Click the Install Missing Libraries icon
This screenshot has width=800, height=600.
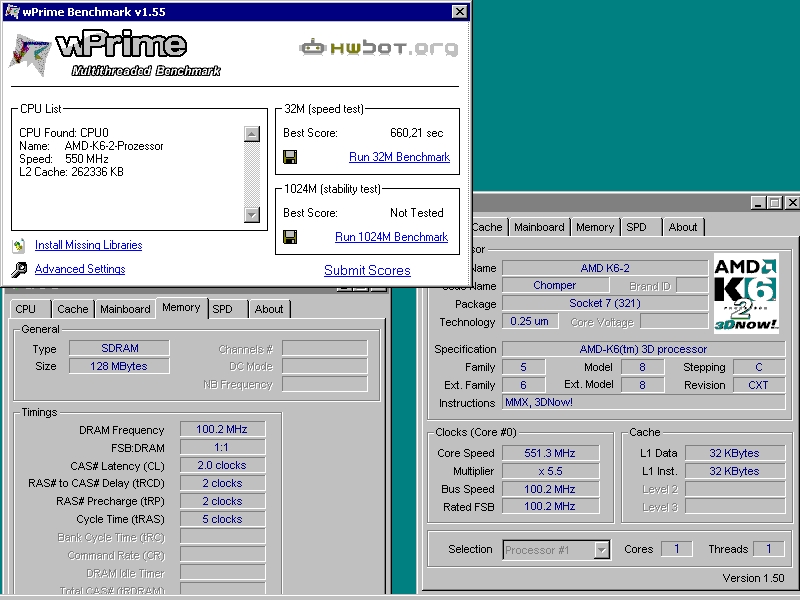pyautogui.click(x=19, y=245)
